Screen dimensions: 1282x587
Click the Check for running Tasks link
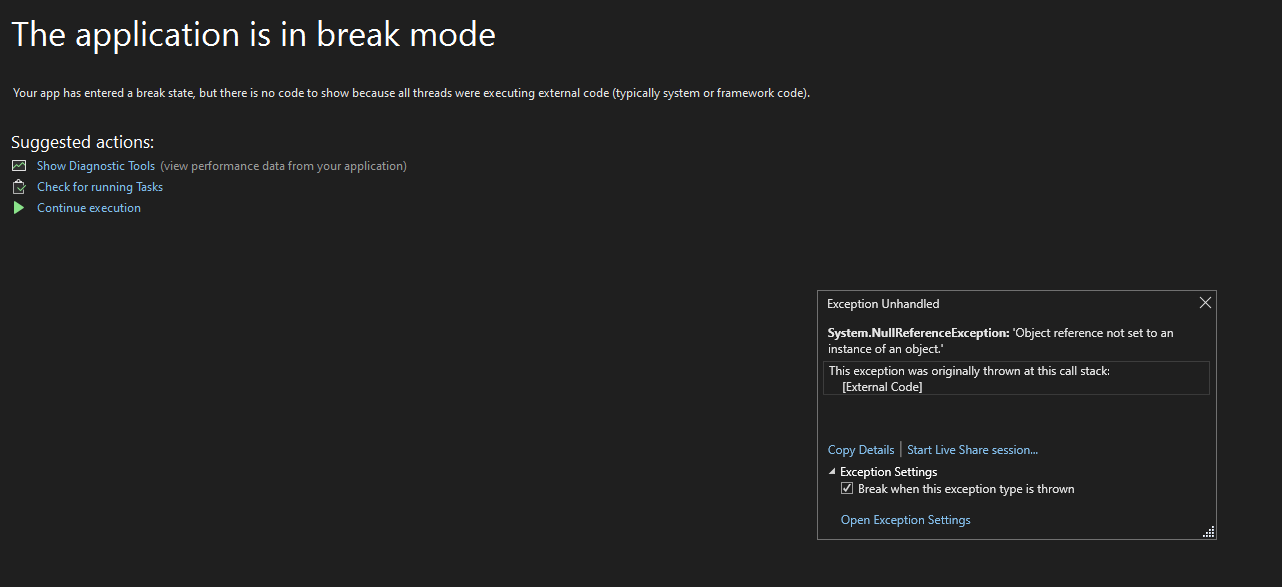pos(99,186)
